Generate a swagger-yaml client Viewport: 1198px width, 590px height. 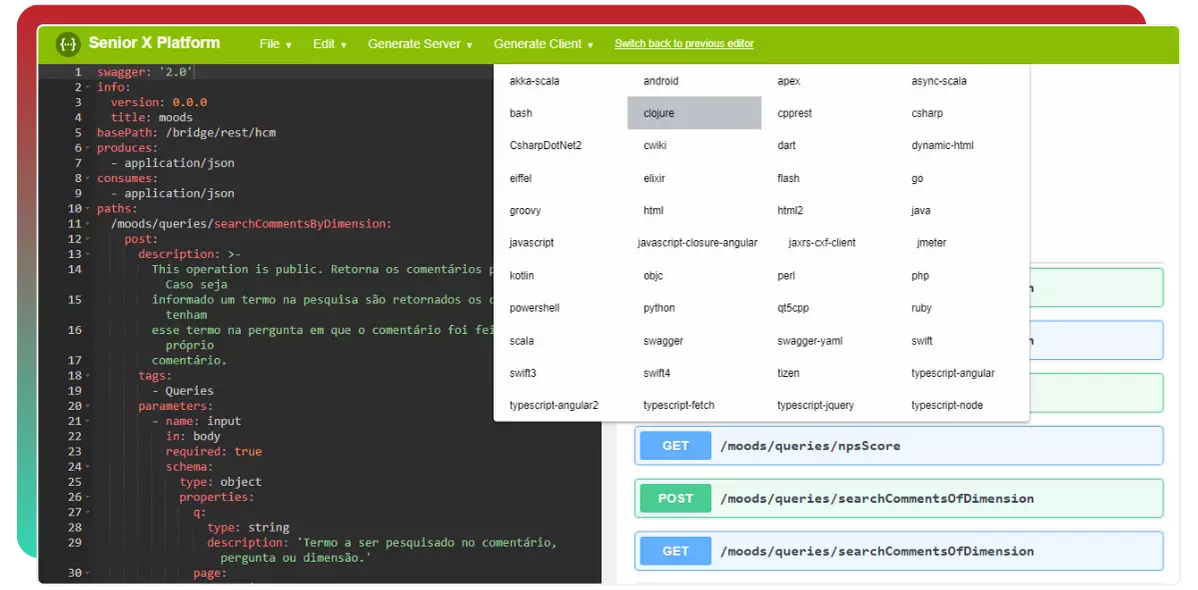[809, 341]
